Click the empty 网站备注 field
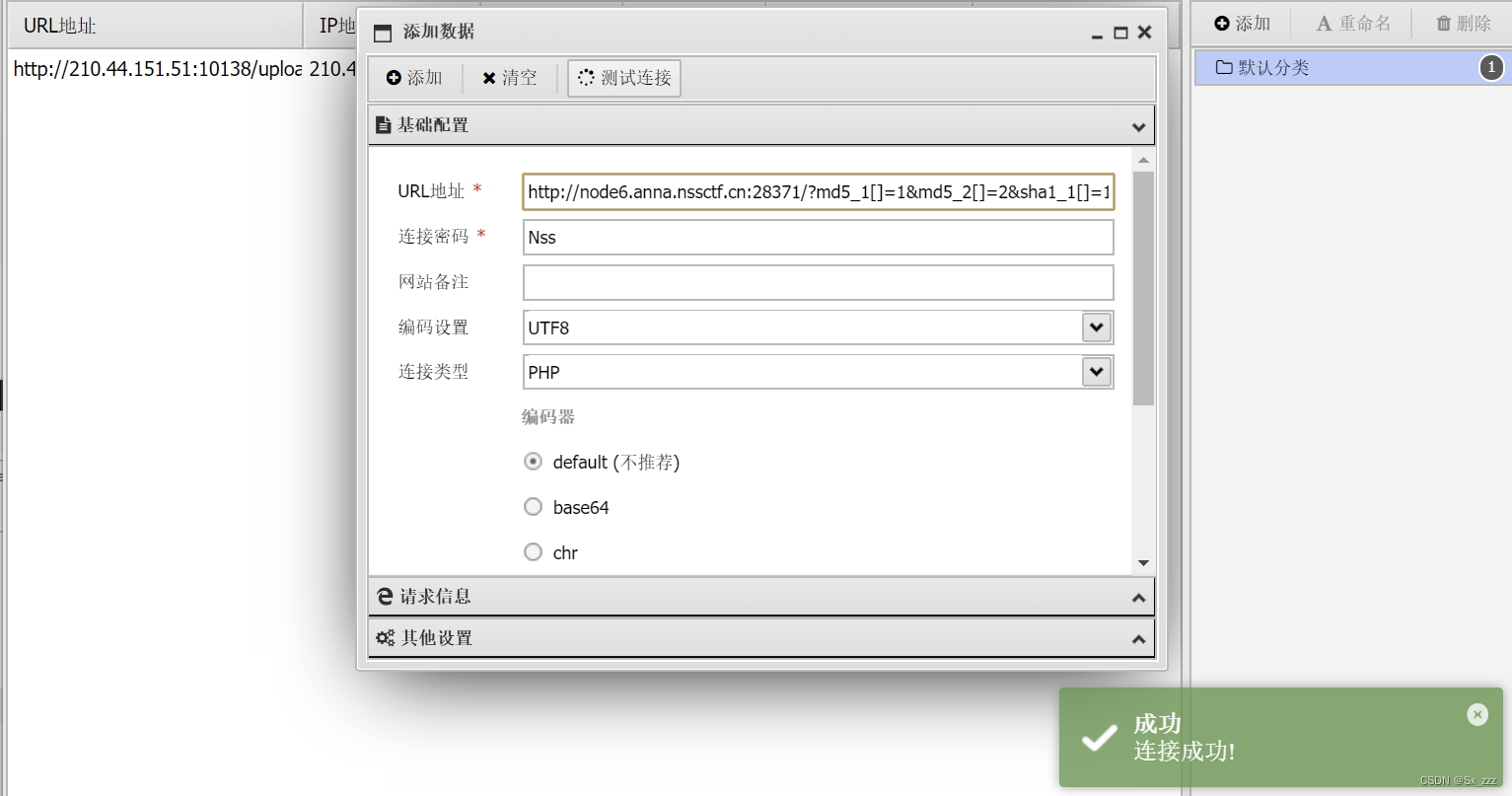Image resolution: width=1512 pixels, height=796 pixels. tap(818, 282)
